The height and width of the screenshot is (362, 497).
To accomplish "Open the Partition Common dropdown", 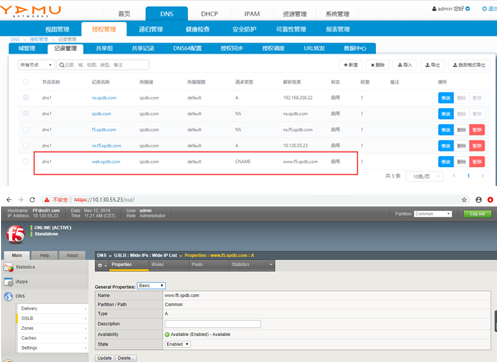I will tap(433, 214).
